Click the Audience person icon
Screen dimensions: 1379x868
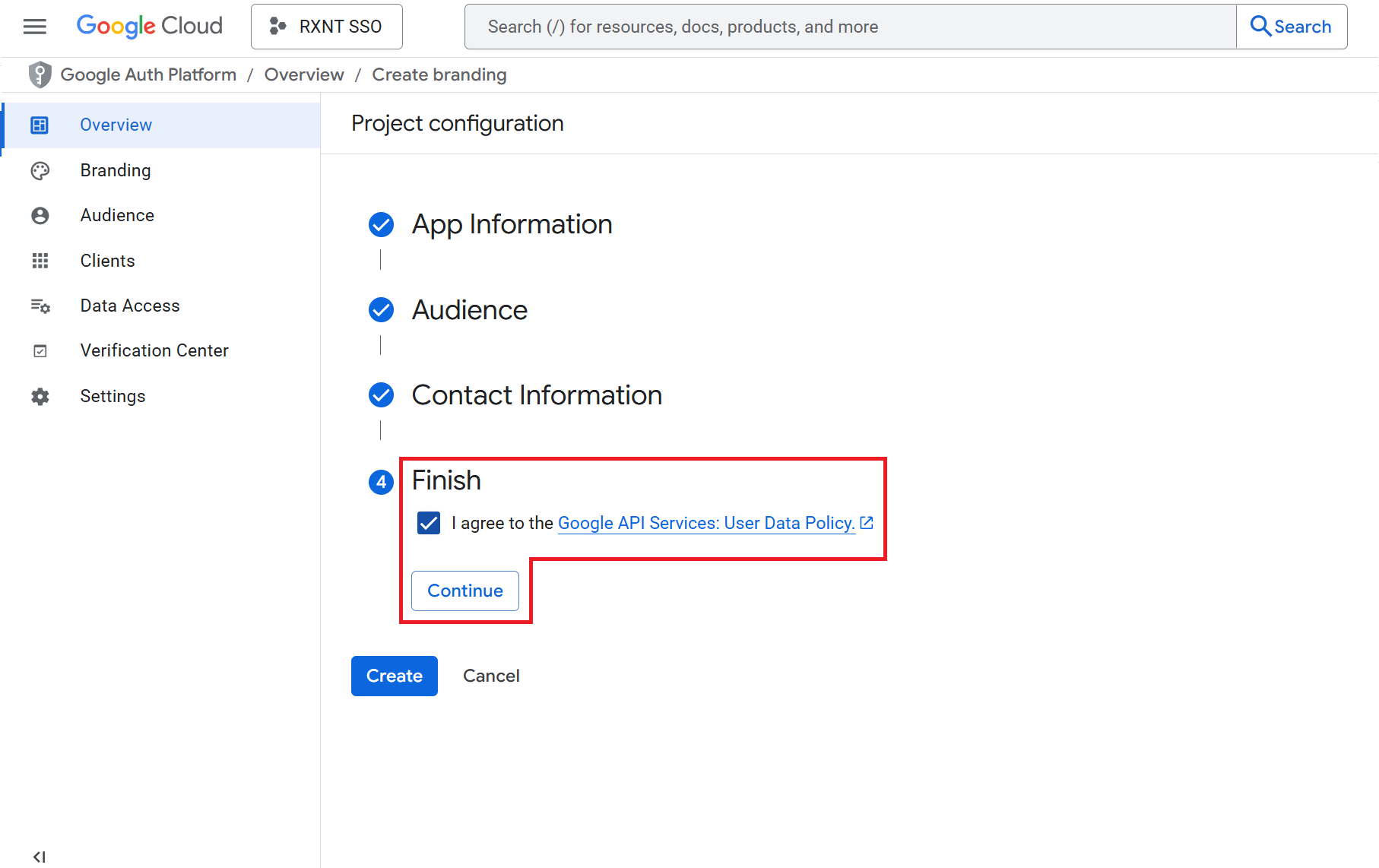click(40, 216)
